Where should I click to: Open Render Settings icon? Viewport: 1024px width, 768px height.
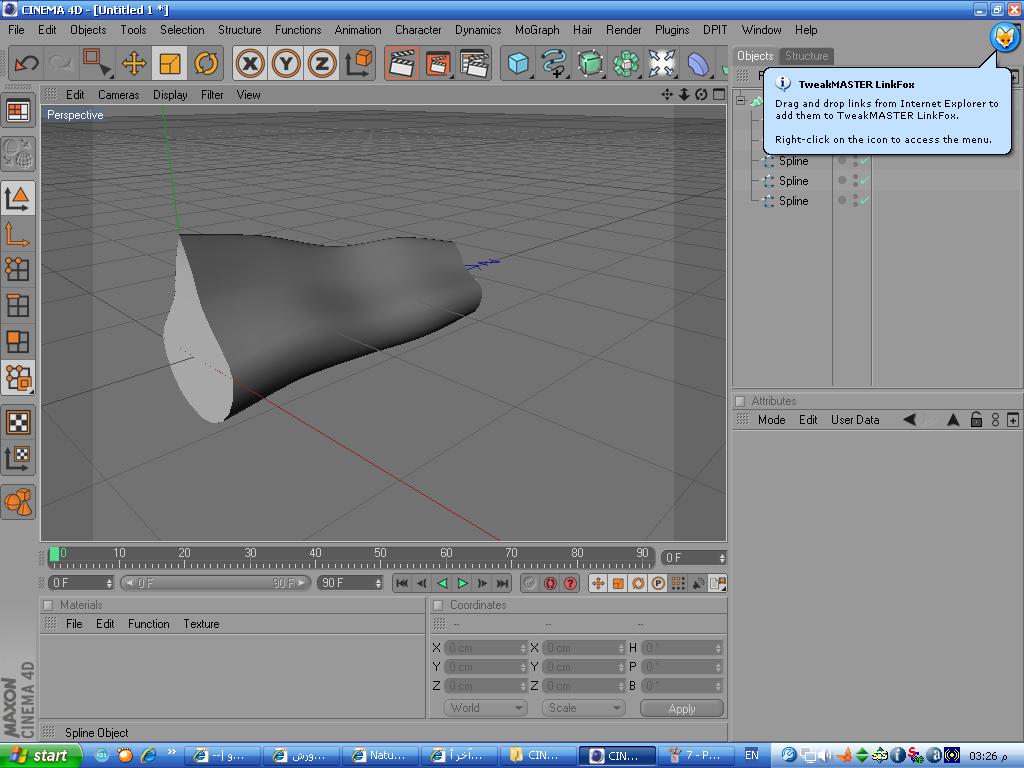(x=475, y=63)
